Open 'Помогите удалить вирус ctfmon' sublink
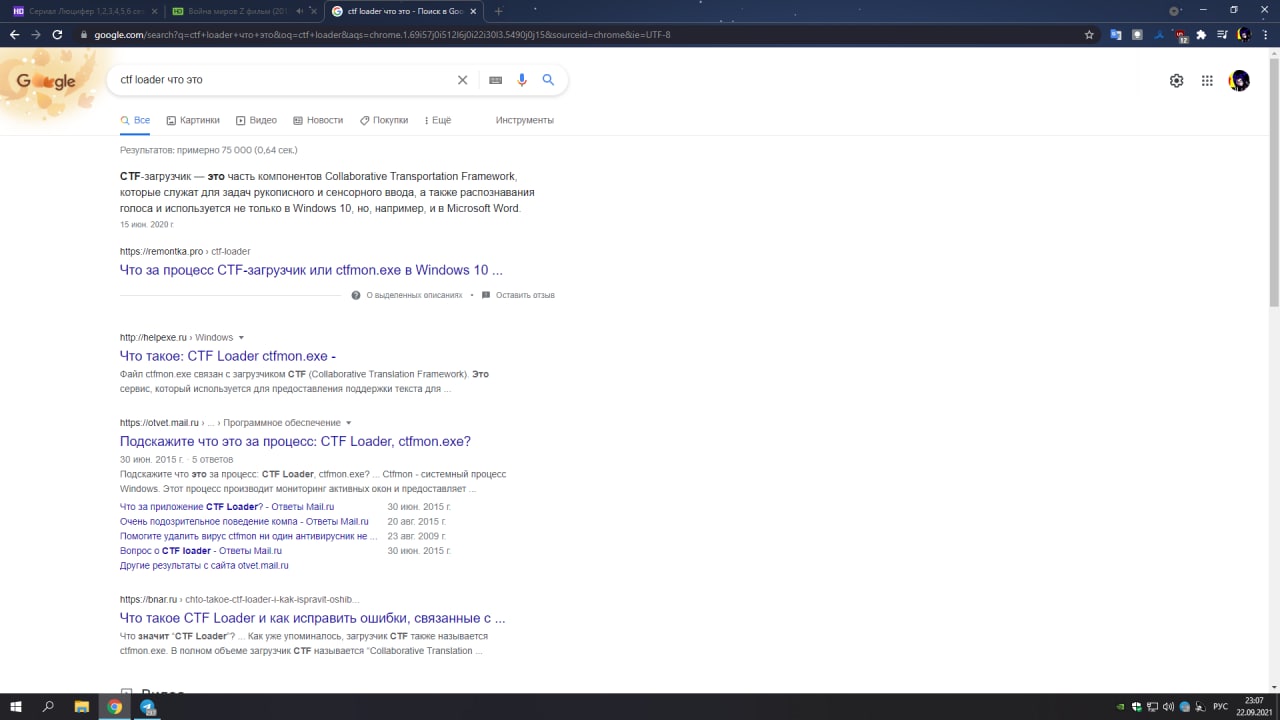 (x=249, y=536)
